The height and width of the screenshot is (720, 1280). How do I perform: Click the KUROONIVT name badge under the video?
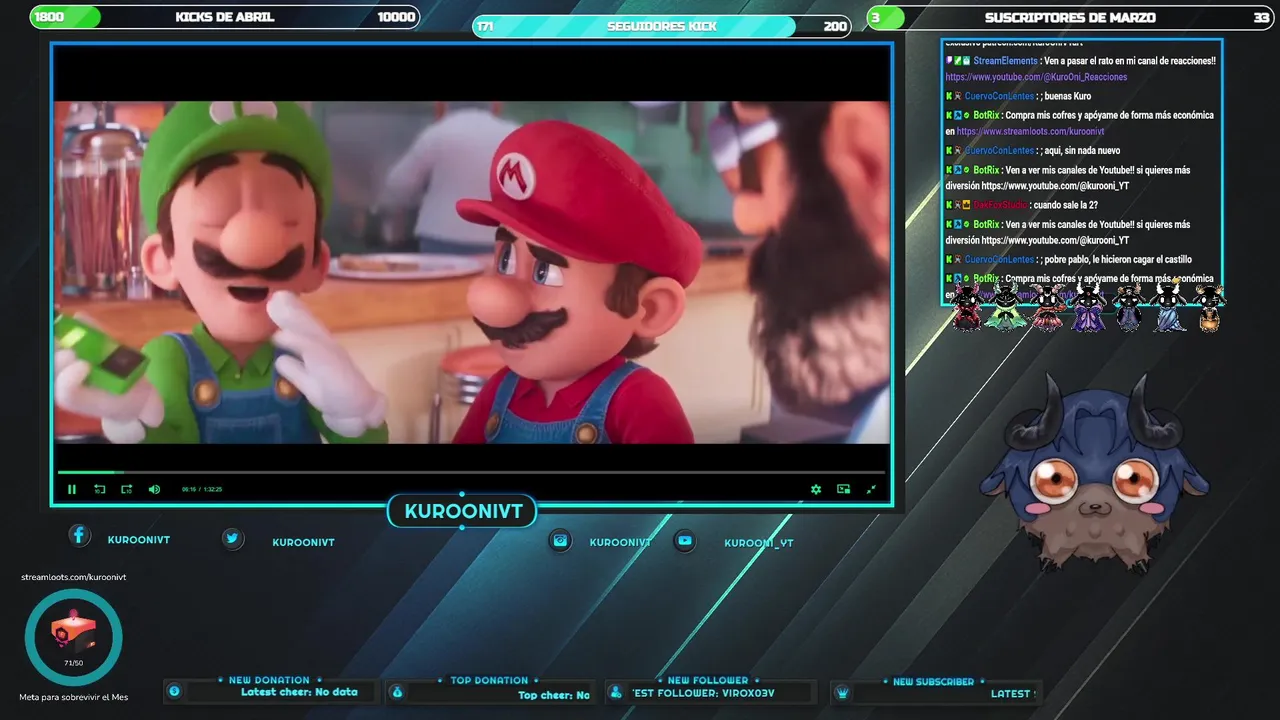click(x=463, y=512)
